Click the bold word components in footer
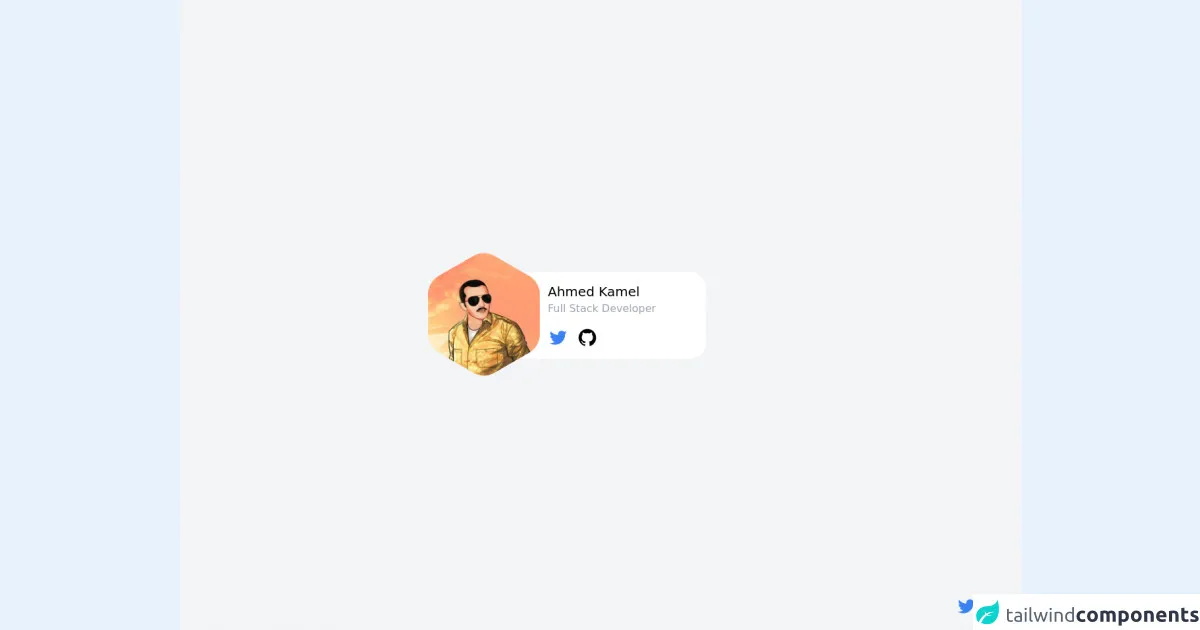 (x=1137, y=616)
